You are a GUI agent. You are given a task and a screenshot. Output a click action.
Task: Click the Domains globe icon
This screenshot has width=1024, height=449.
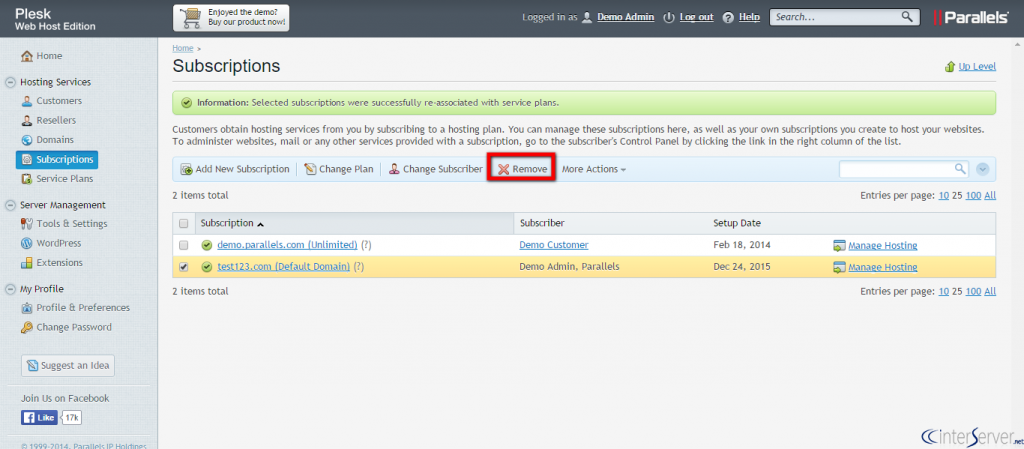click(x=27, y=140)
